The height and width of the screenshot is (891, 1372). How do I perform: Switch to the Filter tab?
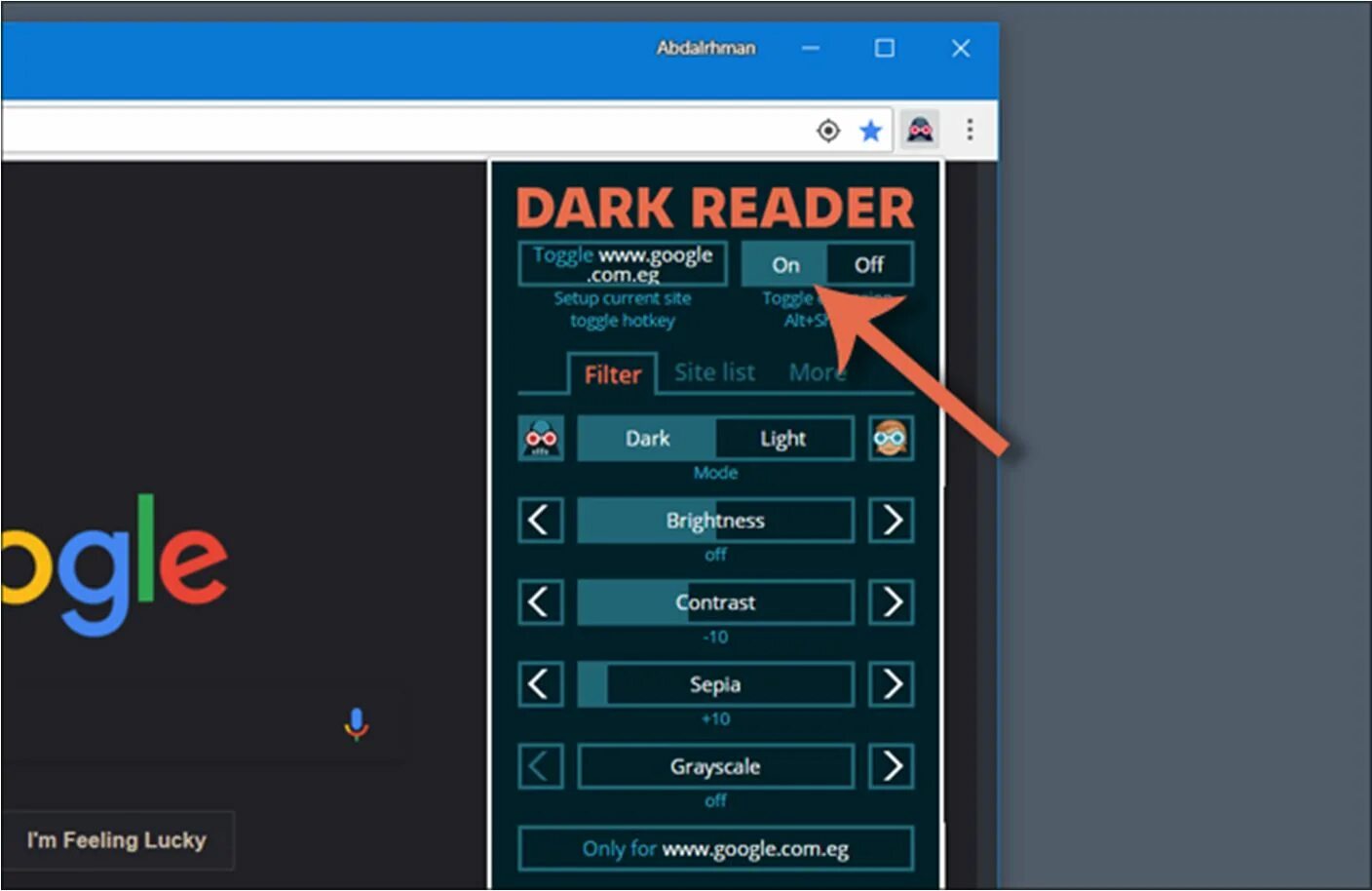[613, 374]
